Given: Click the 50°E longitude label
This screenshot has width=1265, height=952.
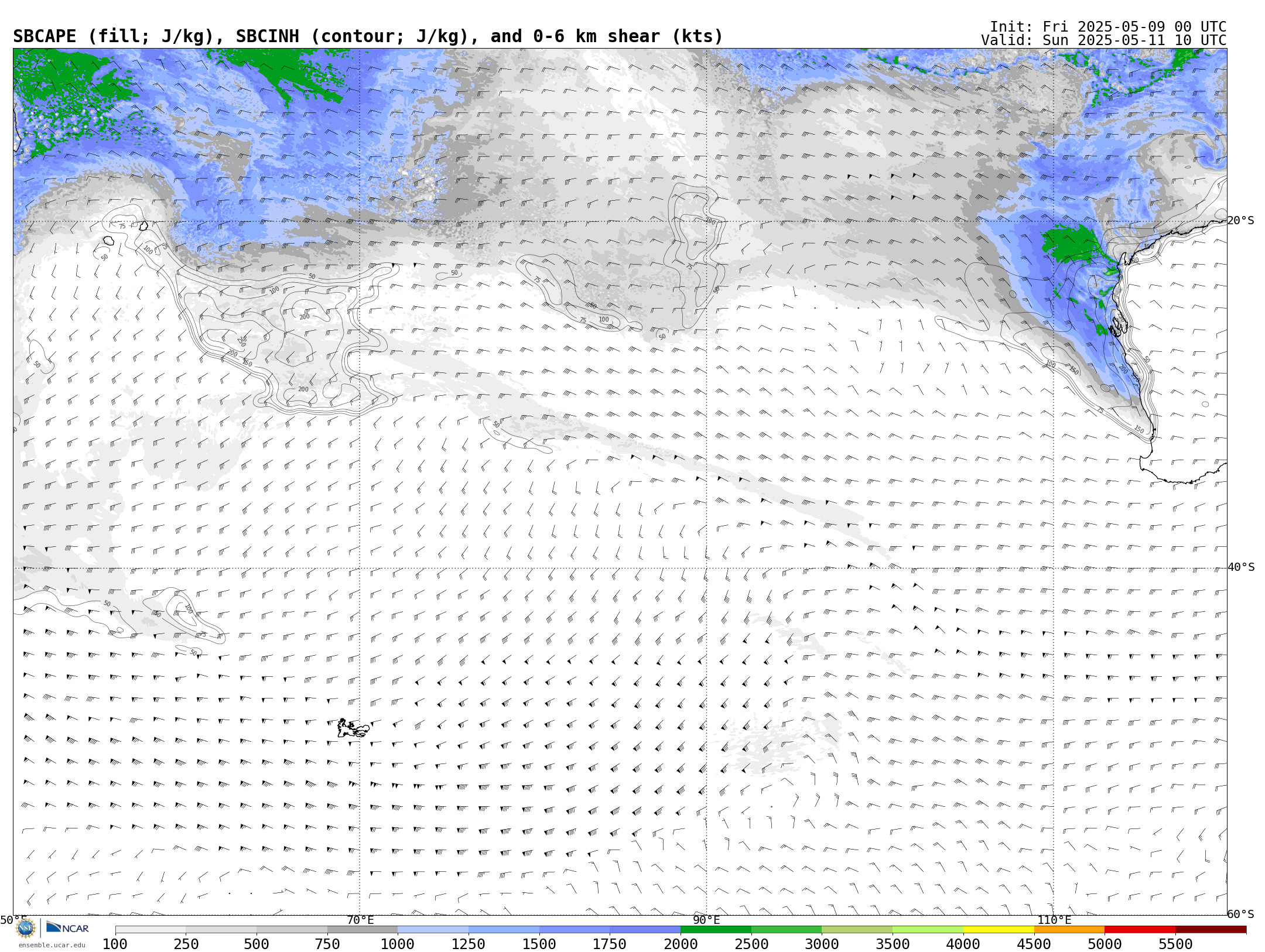Looking at the screenshot, I should pos(13,920).
